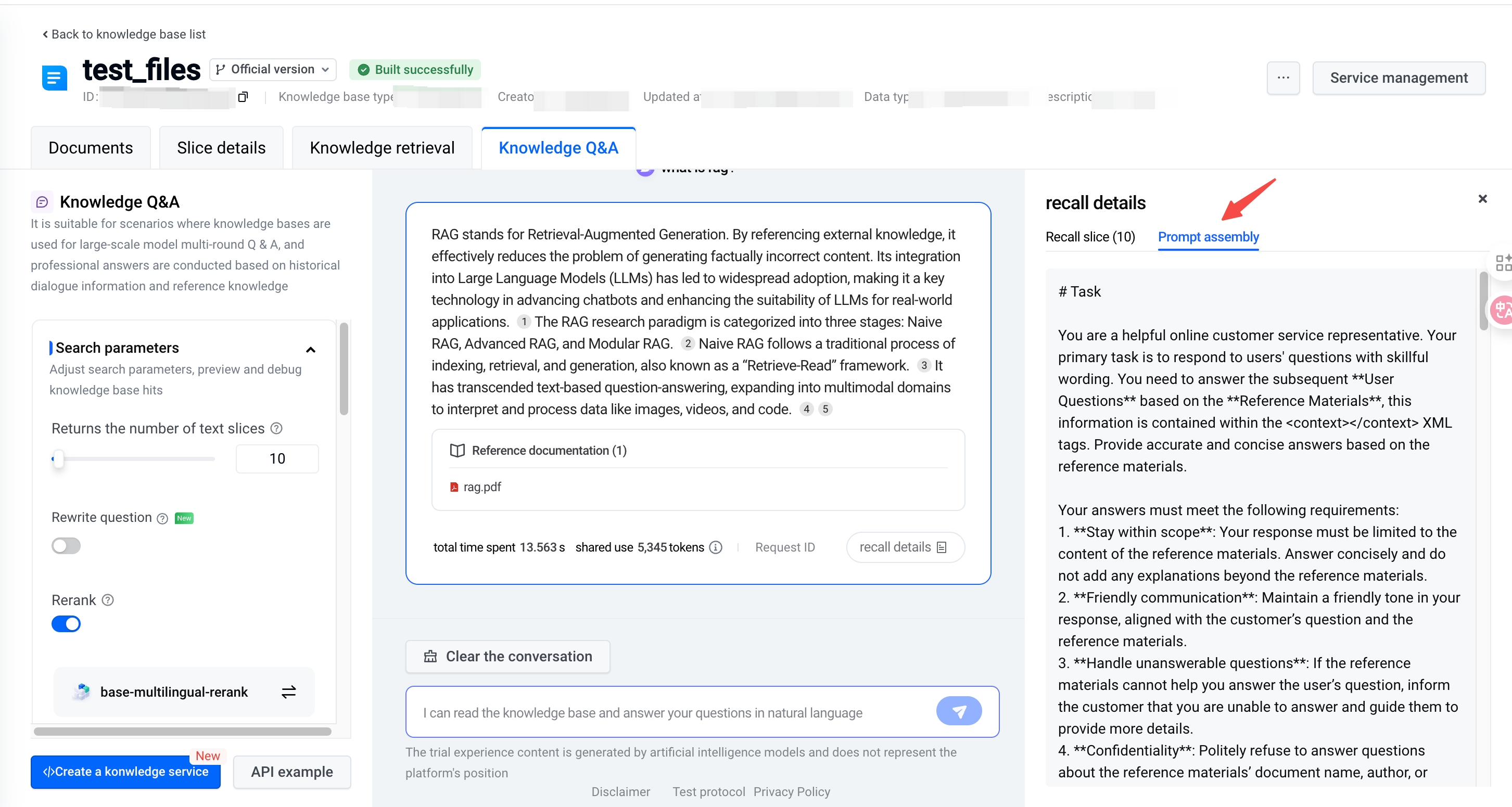1512x807 pixels.
Task: Click help icon beside Rewrite question
Action: [x=162, y=518]
